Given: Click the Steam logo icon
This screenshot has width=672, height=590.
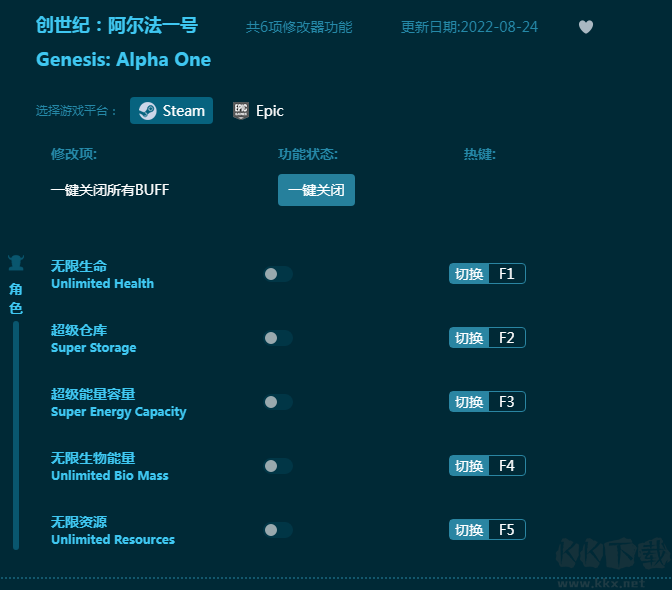Looking at the screenshot, I should point(147,111).
